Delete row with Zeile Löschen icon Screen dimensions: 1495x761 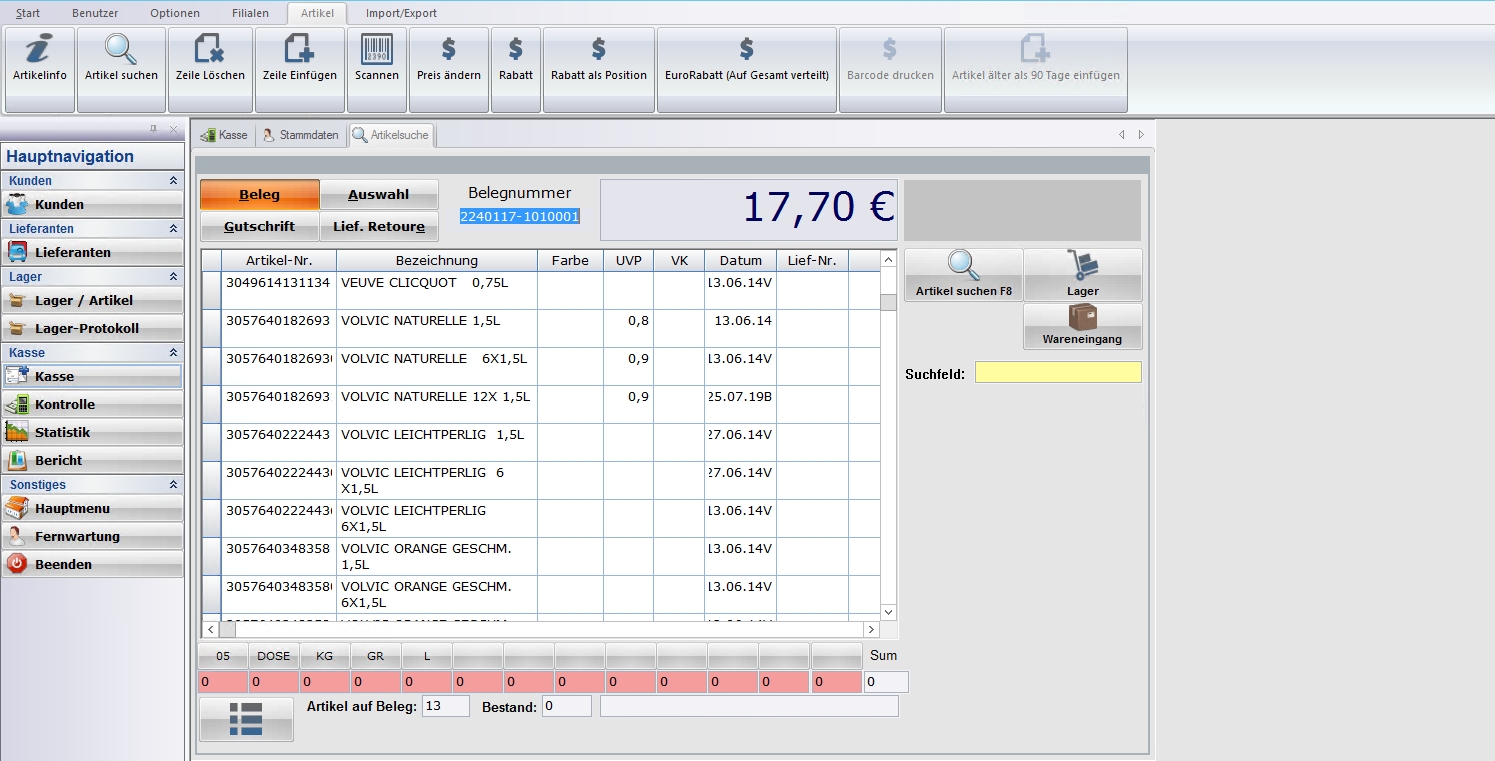210,60
